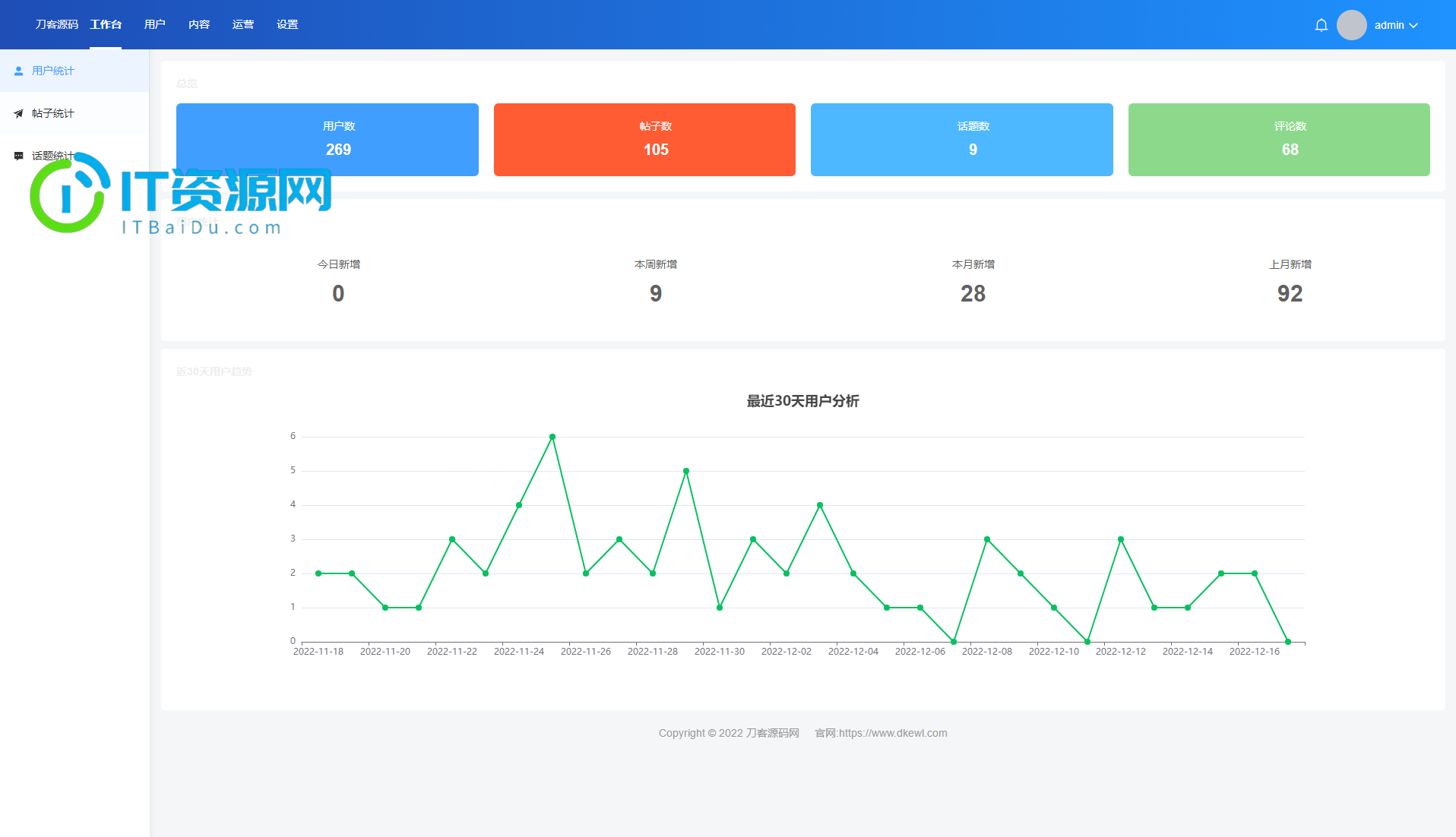Click the chart title 最近30天用户分析

pyautogui.click(x=802, y=401)
